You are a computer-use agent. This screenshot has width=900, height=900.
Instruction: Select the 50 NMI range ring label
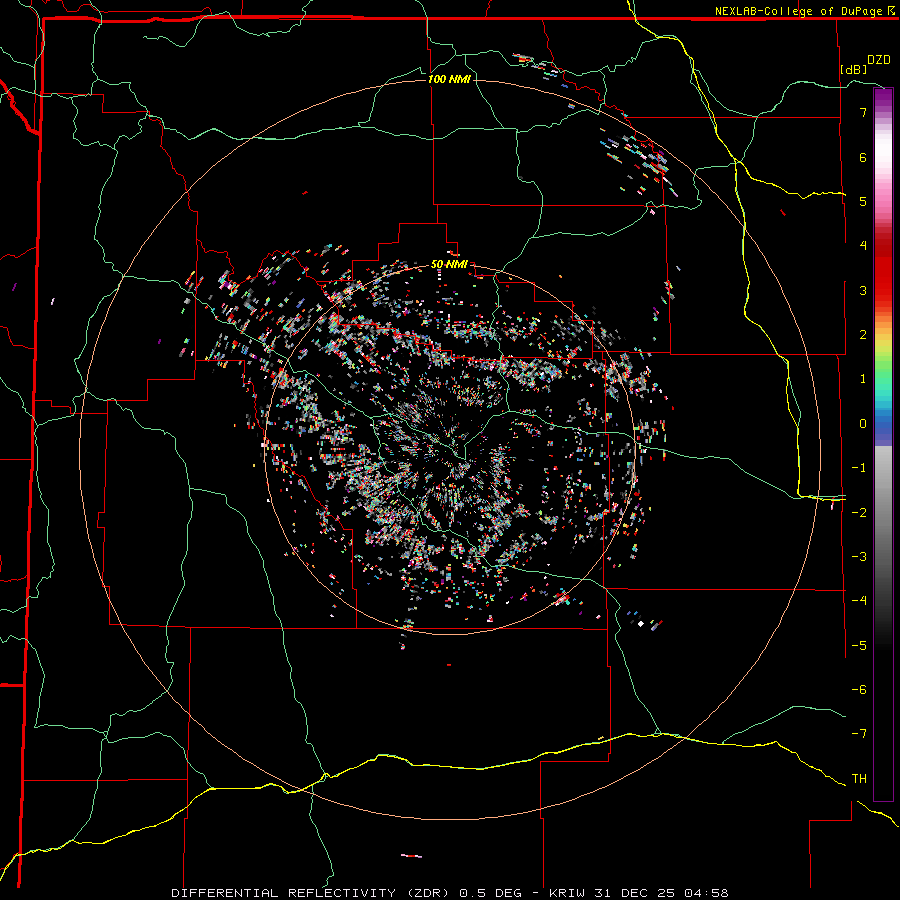[x=449, y=265]
